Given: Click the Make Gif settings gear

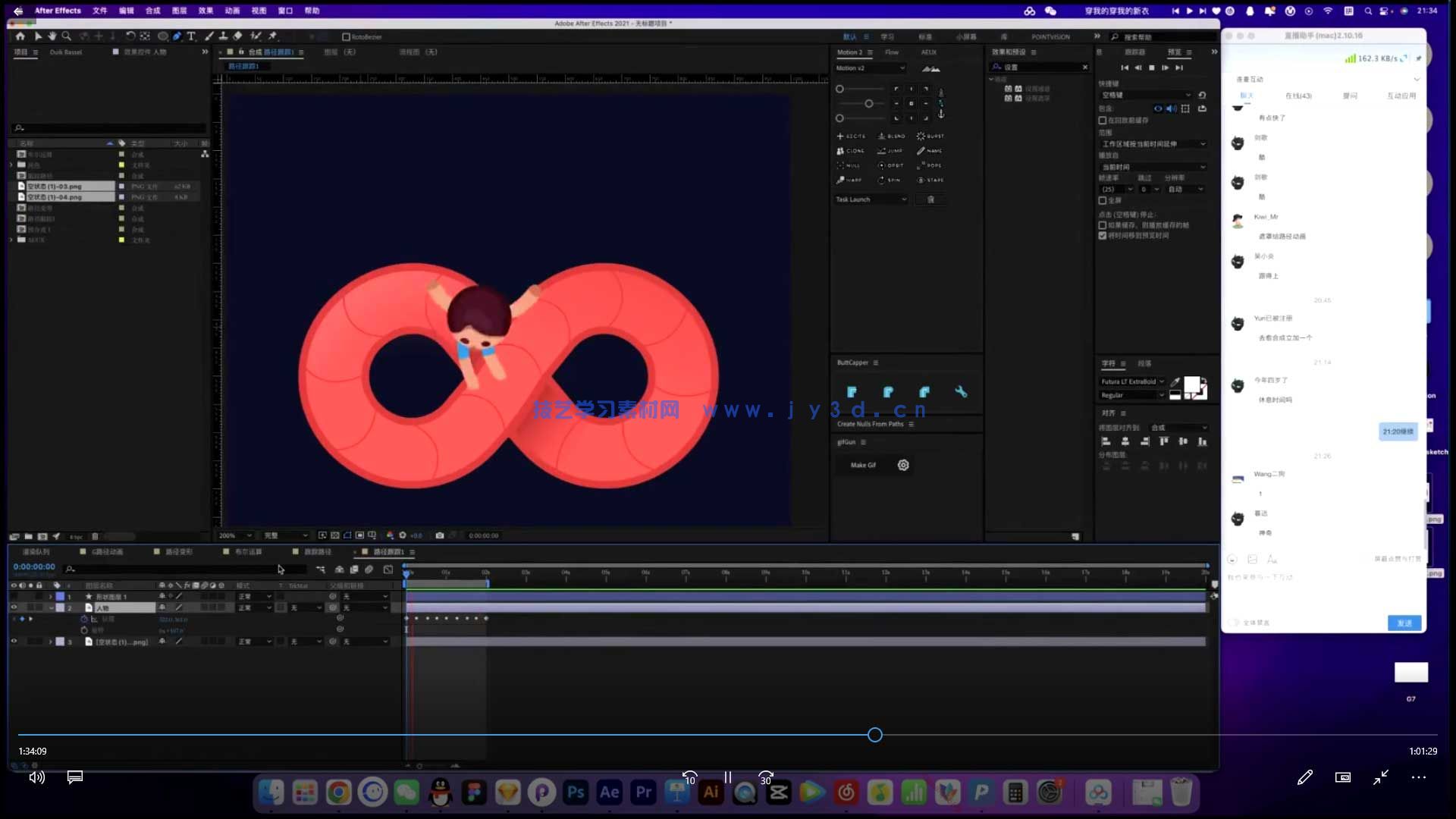Looking at the screenshot, I should 903,465.
